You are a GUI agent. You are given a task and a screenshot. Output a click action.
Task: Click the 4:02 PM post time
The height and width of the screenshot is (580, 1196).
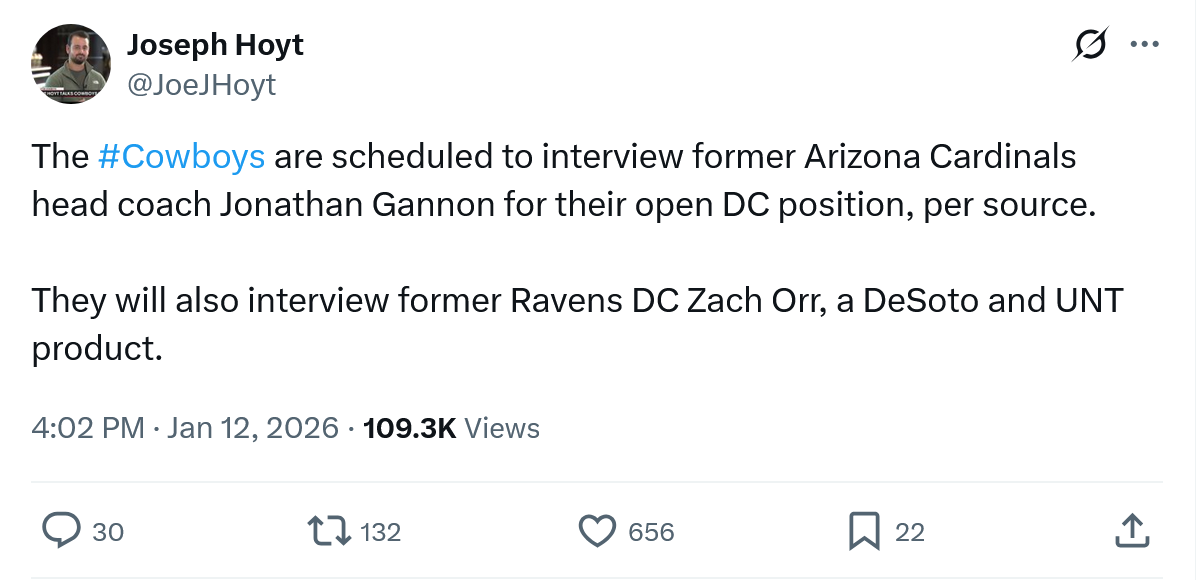click(x=89, y=429)
